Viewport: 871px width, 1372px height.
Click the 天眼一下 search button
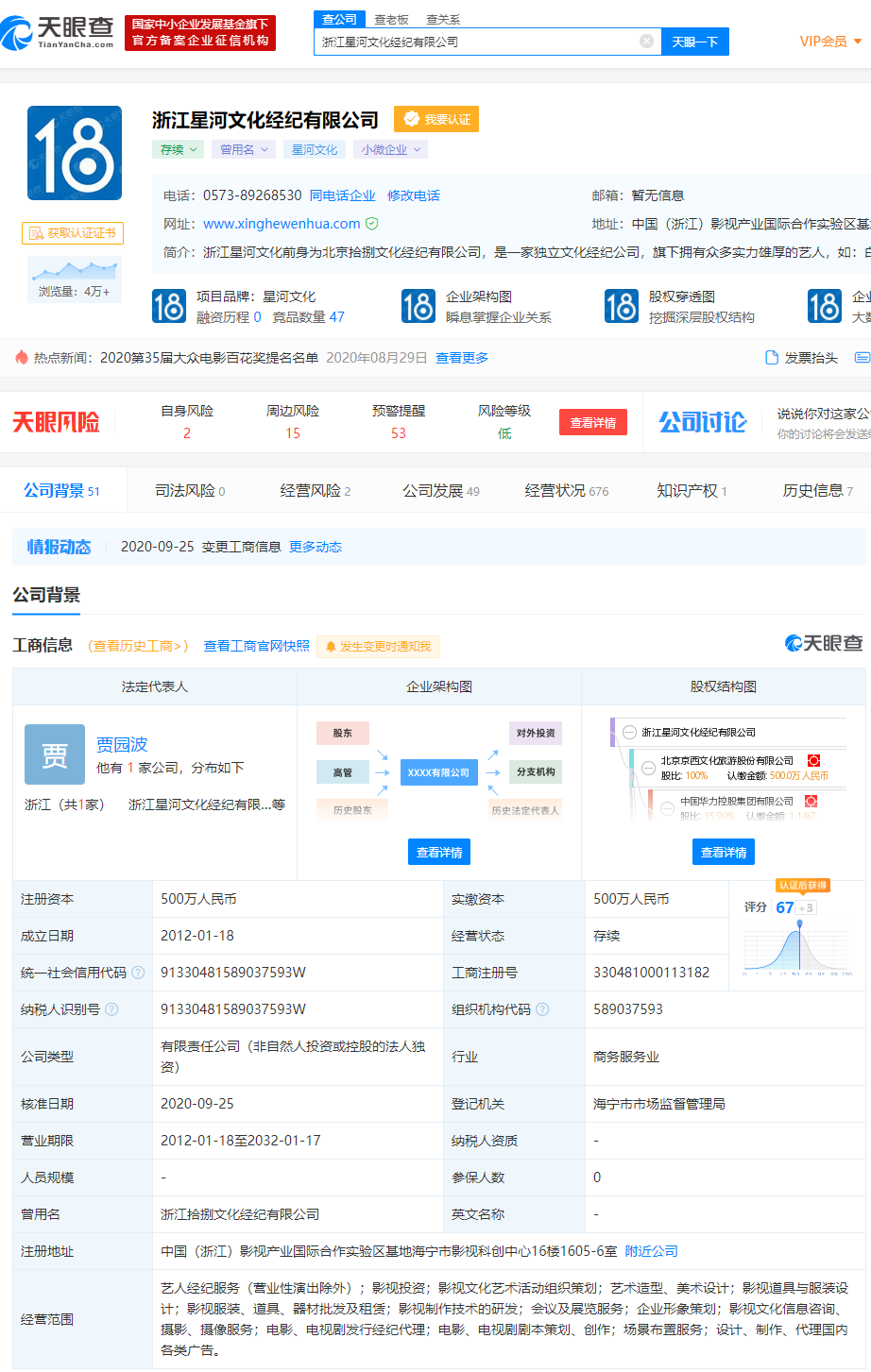click(695, 42)
